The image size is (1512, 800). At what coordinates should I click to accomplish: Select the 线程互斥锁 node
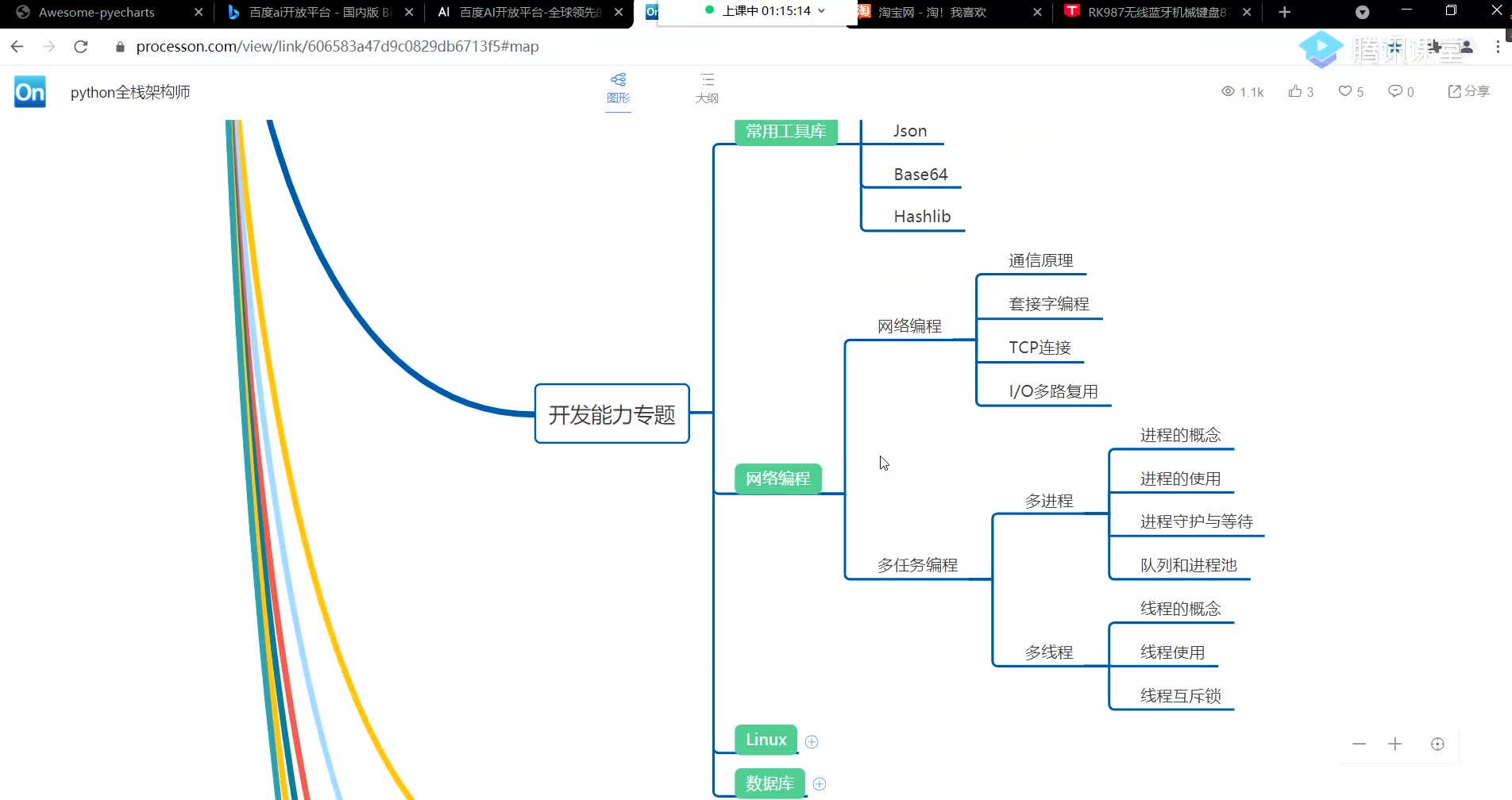coord(1180,696)
